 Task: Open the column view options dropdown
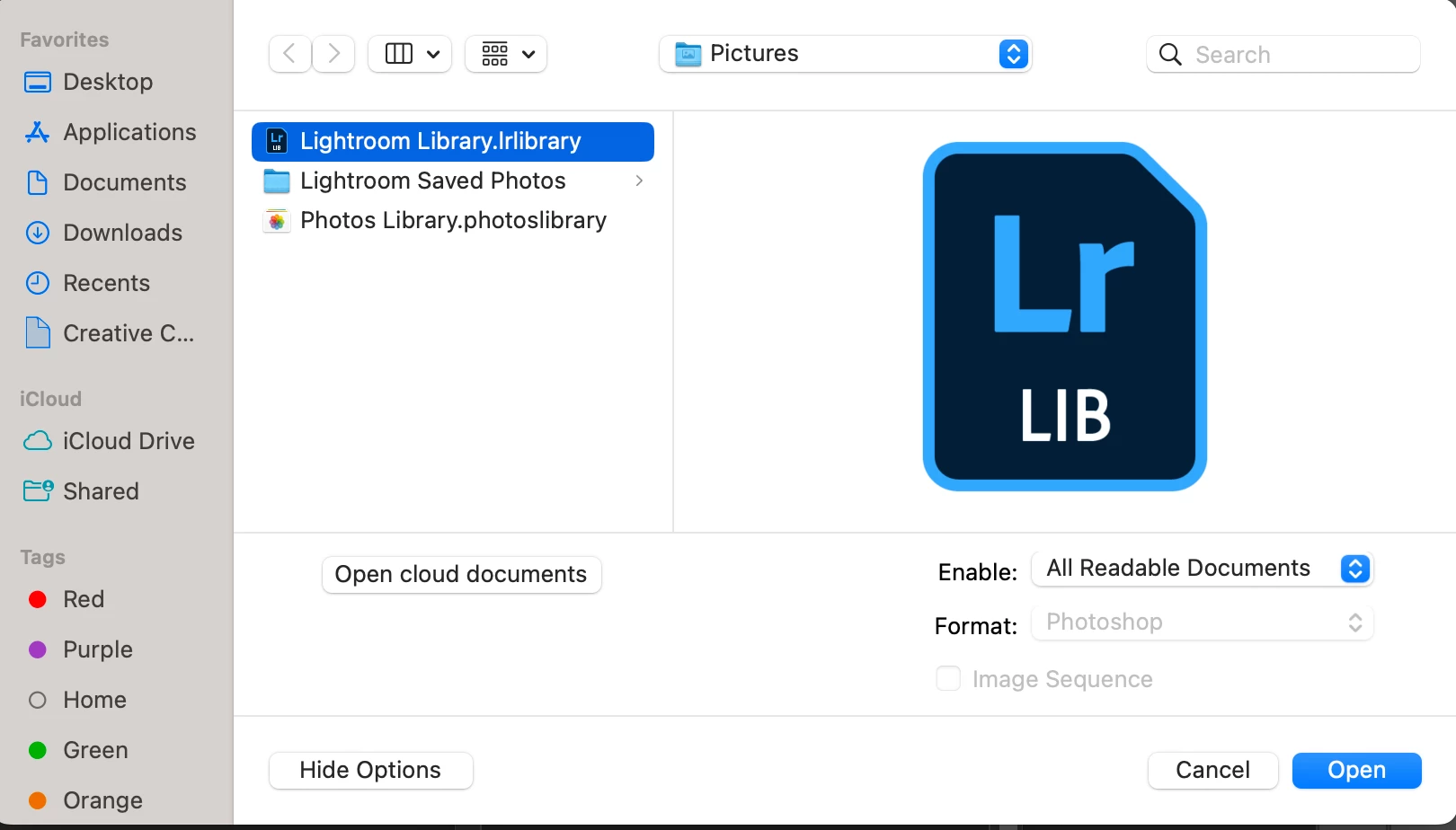pyautogui.click(x=410, y=54)
